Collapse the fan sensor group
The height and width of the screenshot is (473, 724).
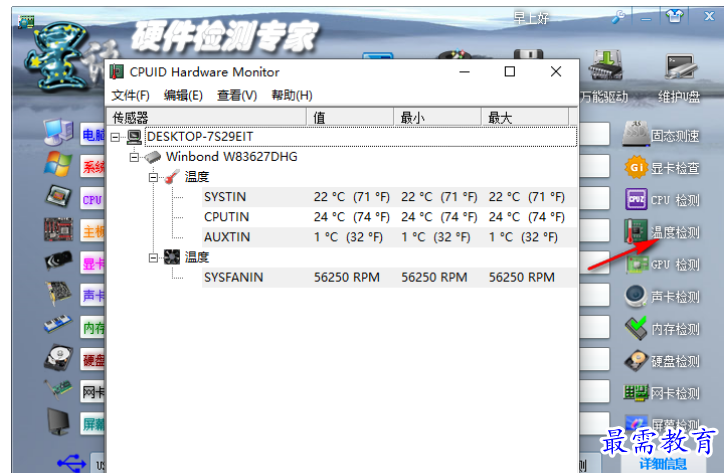(x=153, y=258)
